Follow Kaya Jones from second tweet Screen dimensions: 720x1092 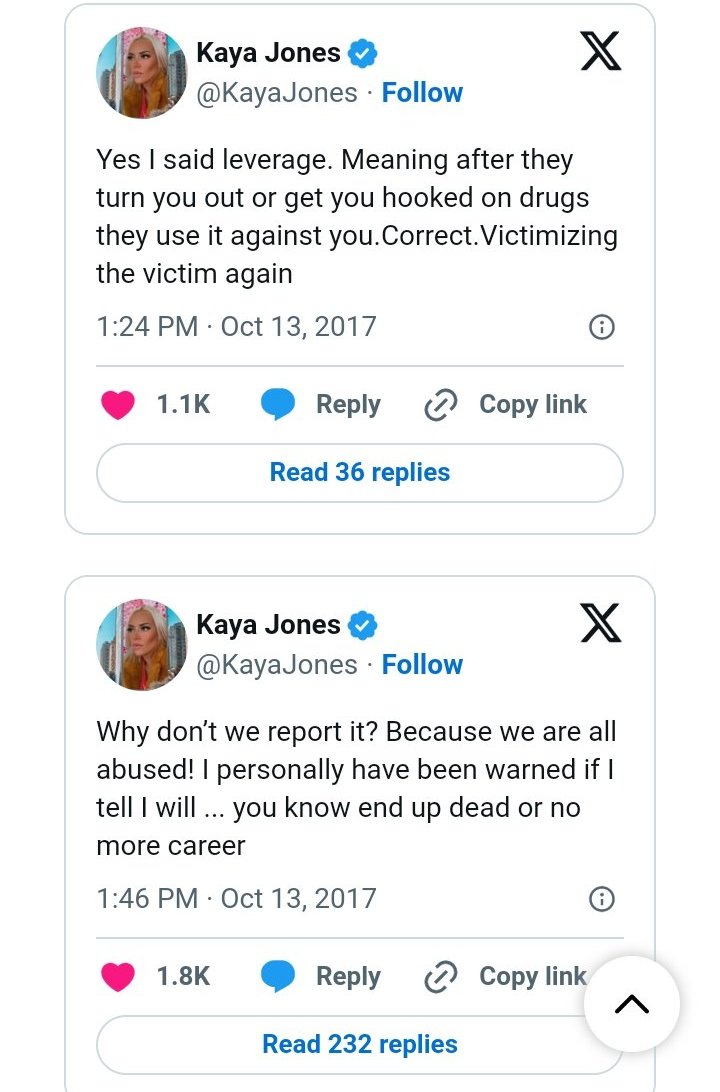(422, 665)
